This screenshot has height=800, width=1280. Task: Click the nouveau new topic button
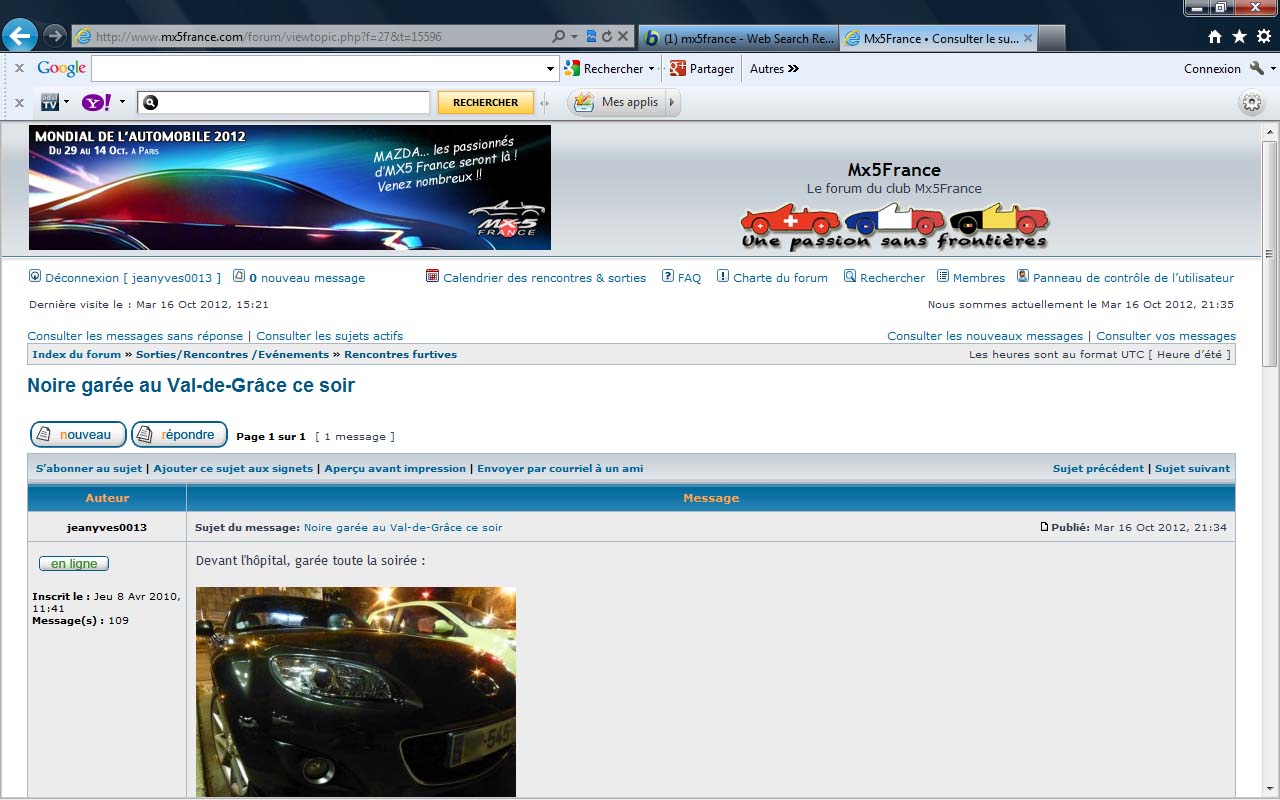(78, 435)
